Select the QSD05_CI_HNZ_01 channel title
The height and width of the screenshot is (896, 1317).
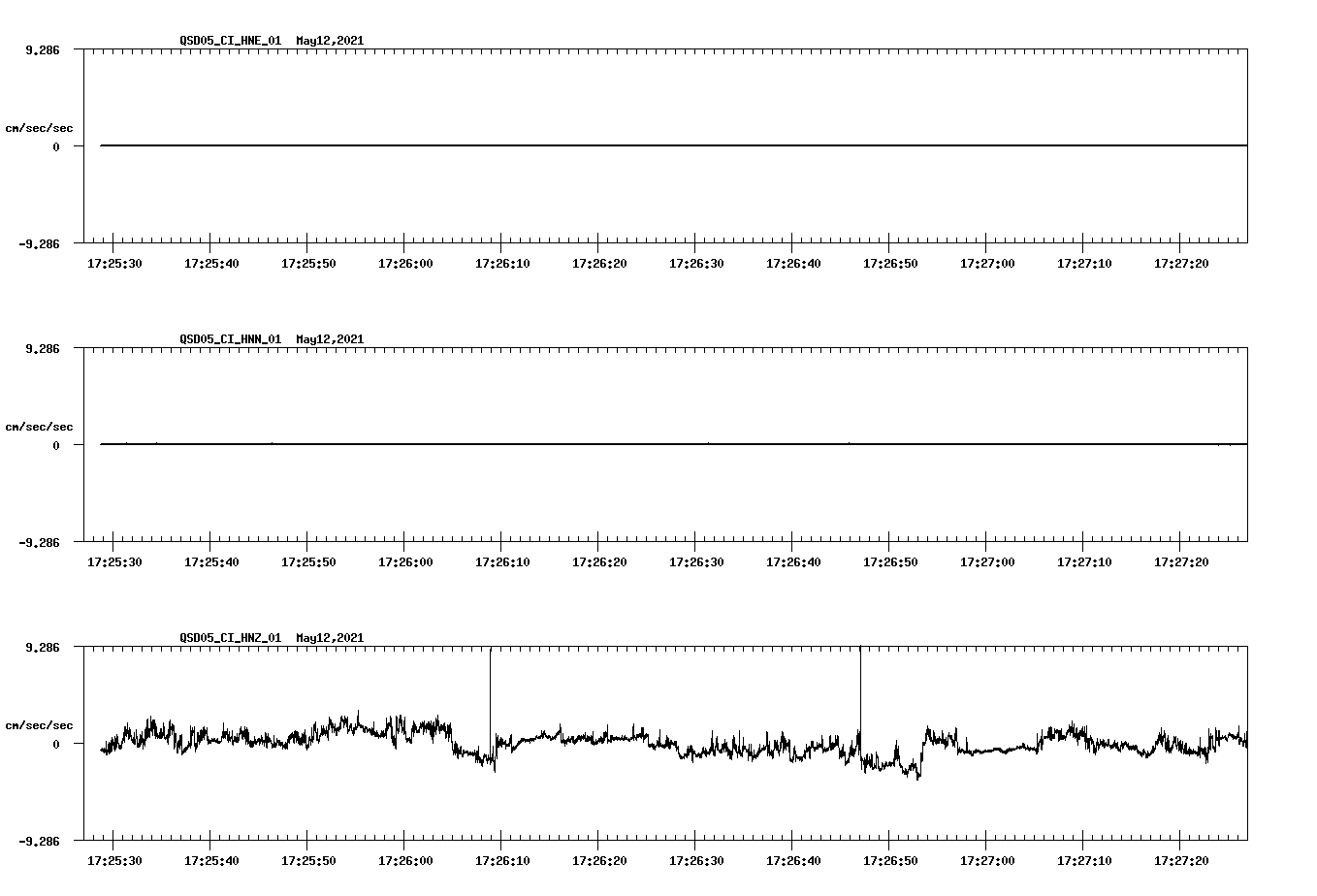click(x=229, y=637)
